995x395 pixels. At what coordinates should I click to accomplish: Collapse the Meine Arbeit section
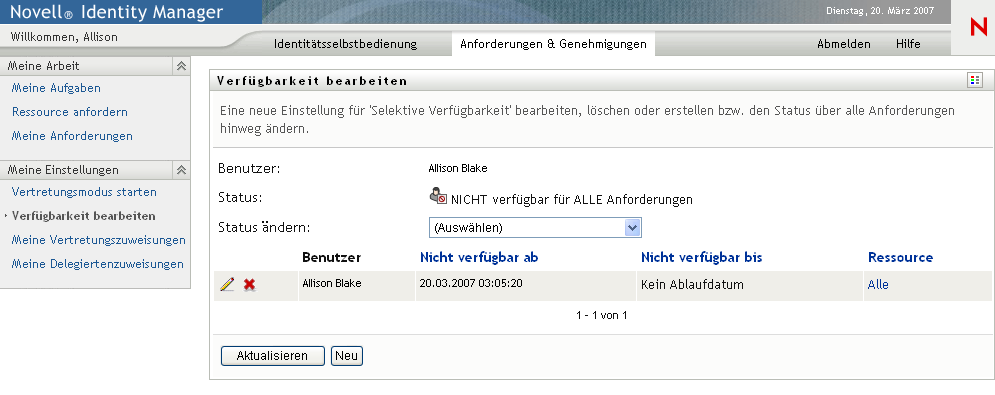click(181, 66)
